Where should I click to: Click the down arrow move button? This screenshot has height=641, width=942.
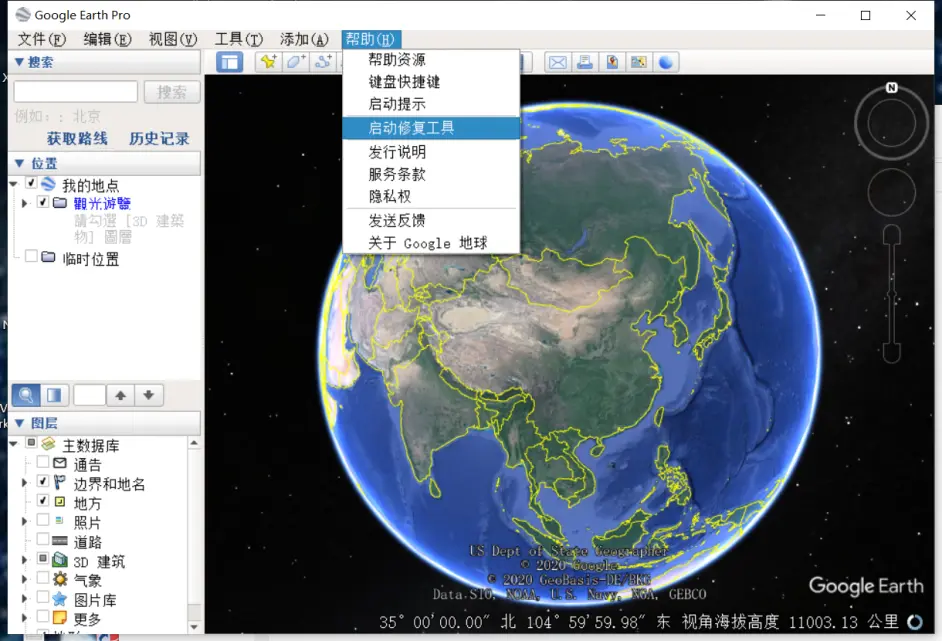point(149,395)
